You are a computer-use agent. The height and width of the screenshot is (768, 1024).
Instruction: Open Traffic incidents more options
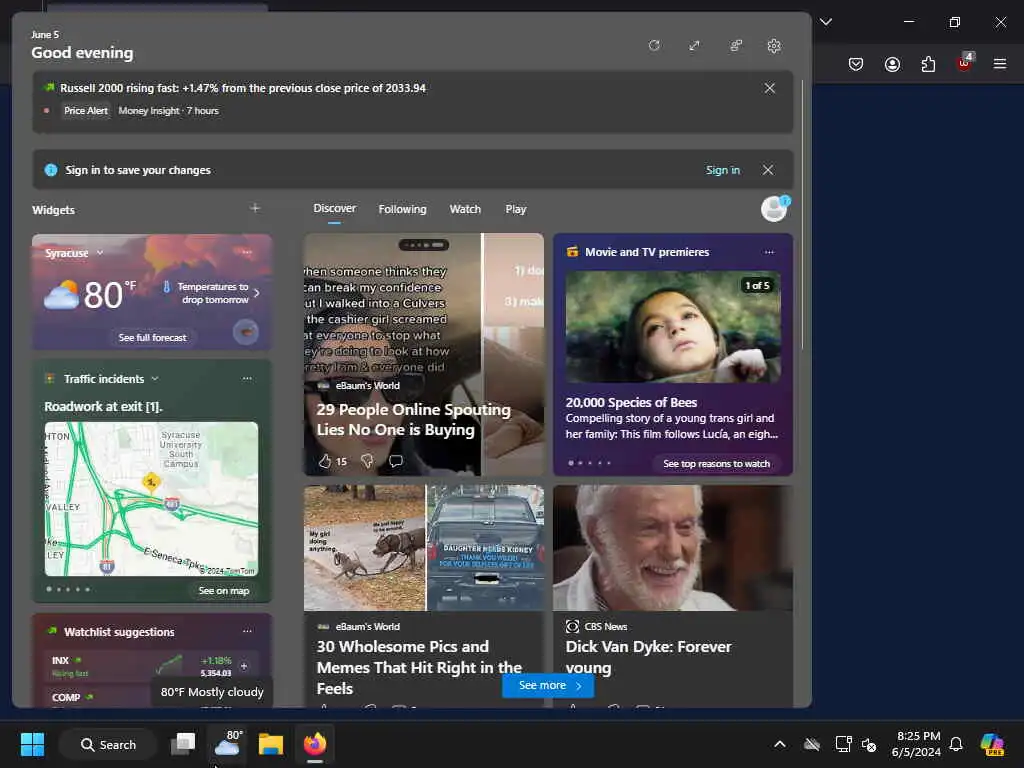click(x=247, y=378)
